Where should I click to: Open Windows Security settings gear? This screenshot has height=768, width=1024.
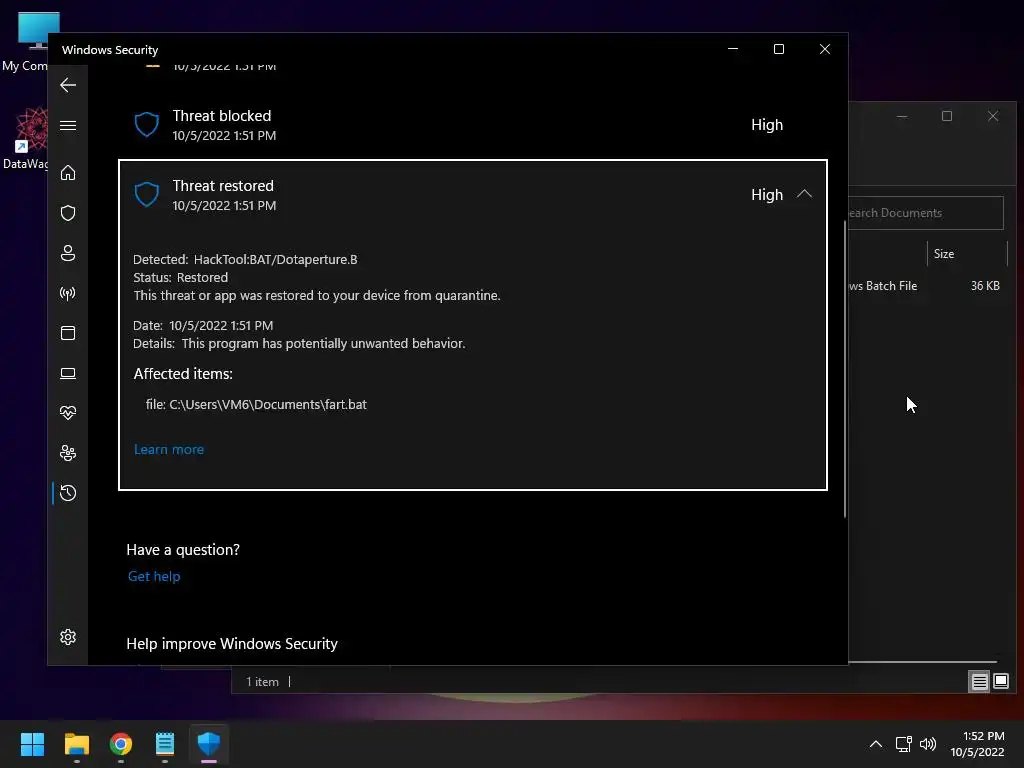point(68,637)
